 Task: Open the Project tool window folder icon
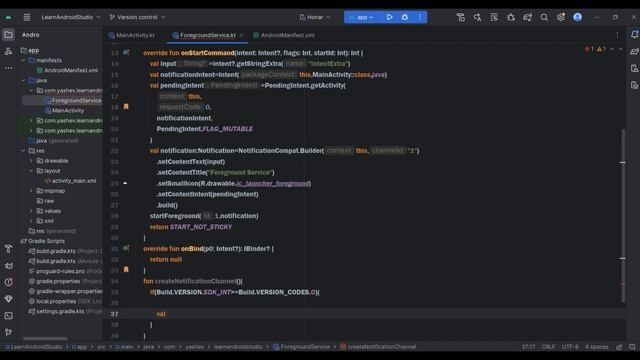(x=8, y=35)
